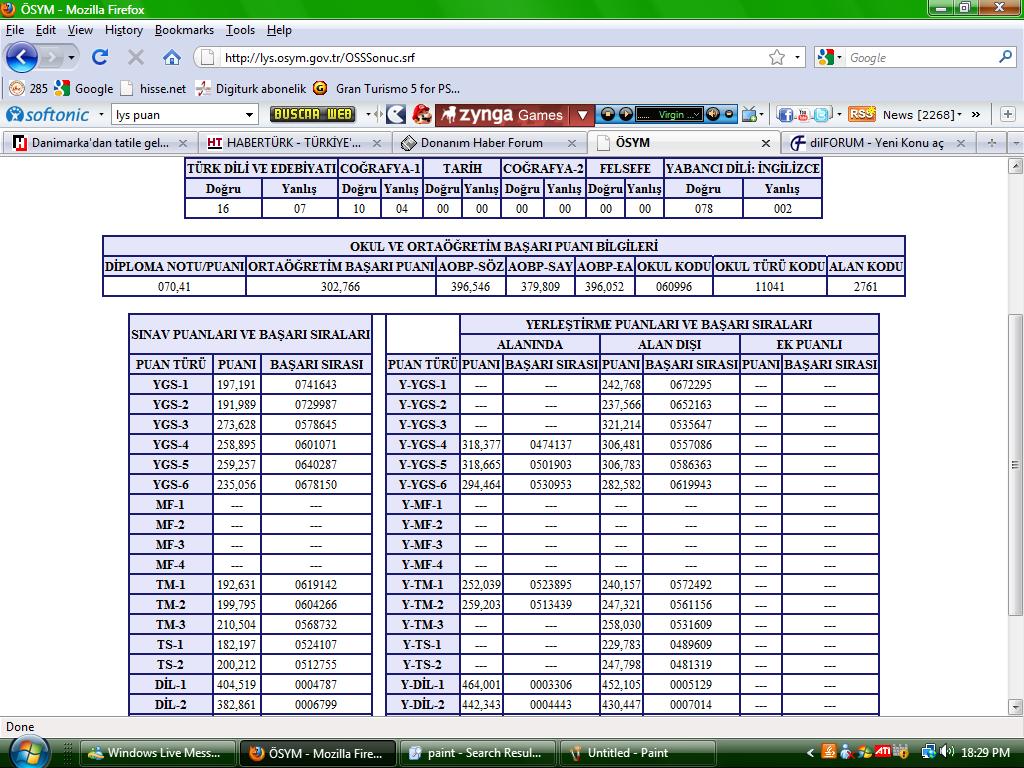
Task: Open the RSS feed icon
Action: tap(861, 114)
